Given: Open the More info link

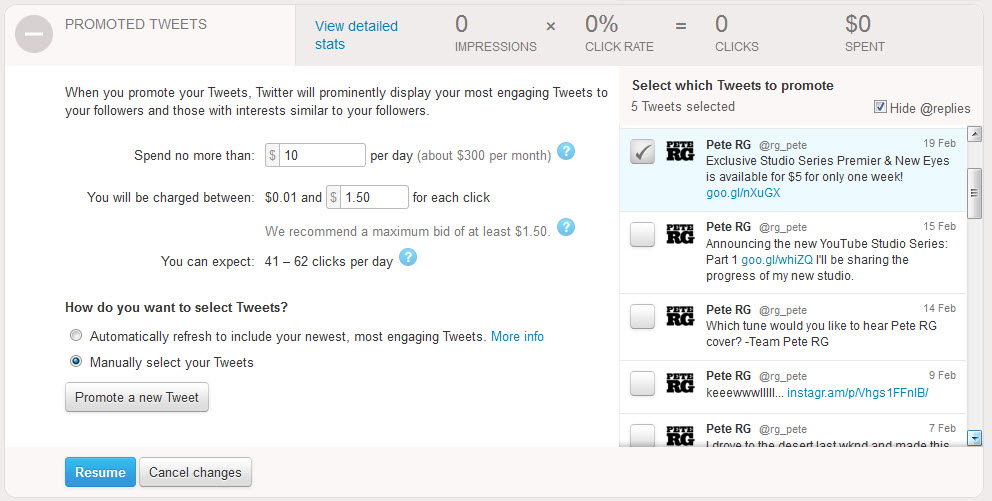Looking at the screenshot, I should point(517,337).
